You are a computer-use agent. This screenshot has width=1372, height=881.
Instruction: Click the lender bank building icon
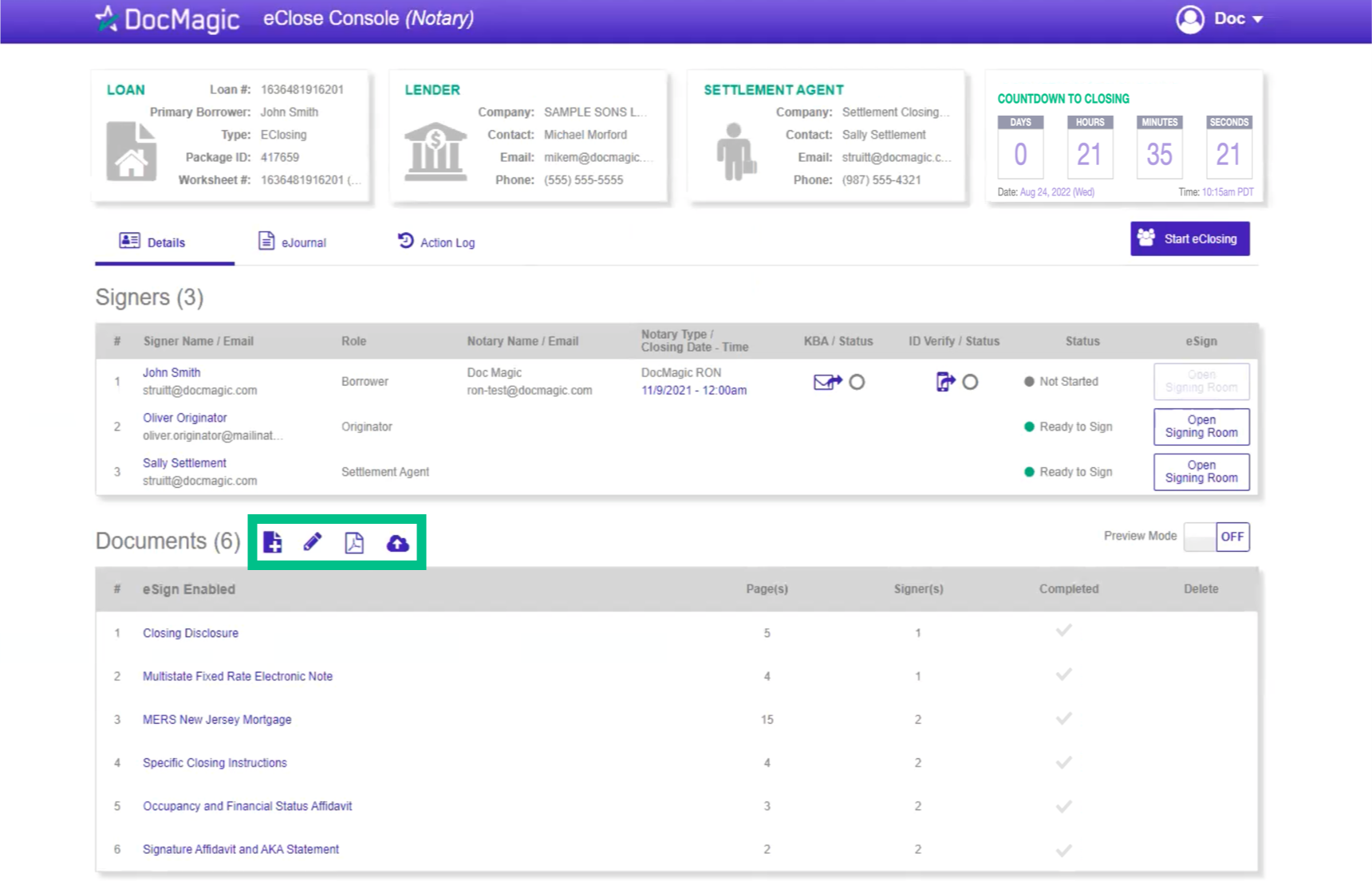click(435, 151)
